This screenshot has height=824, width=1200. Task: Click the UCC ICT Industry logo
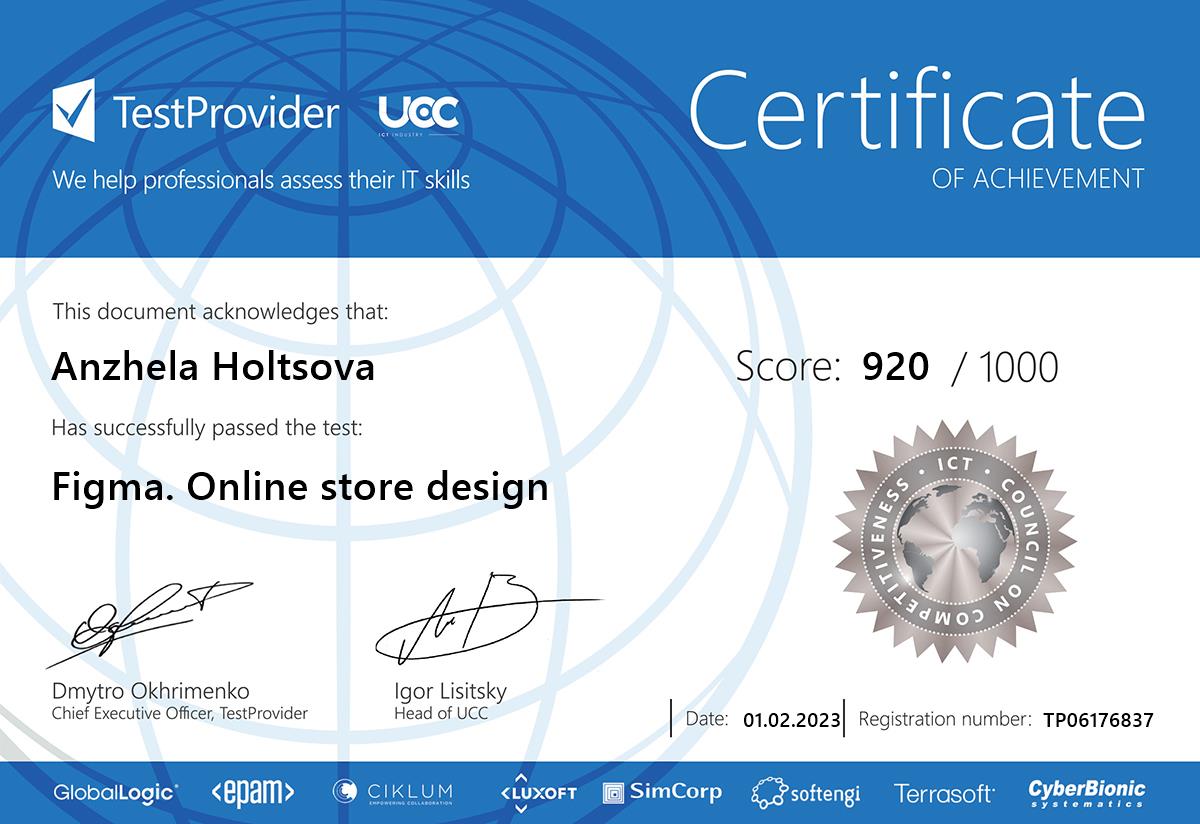(x=419, y=116)
